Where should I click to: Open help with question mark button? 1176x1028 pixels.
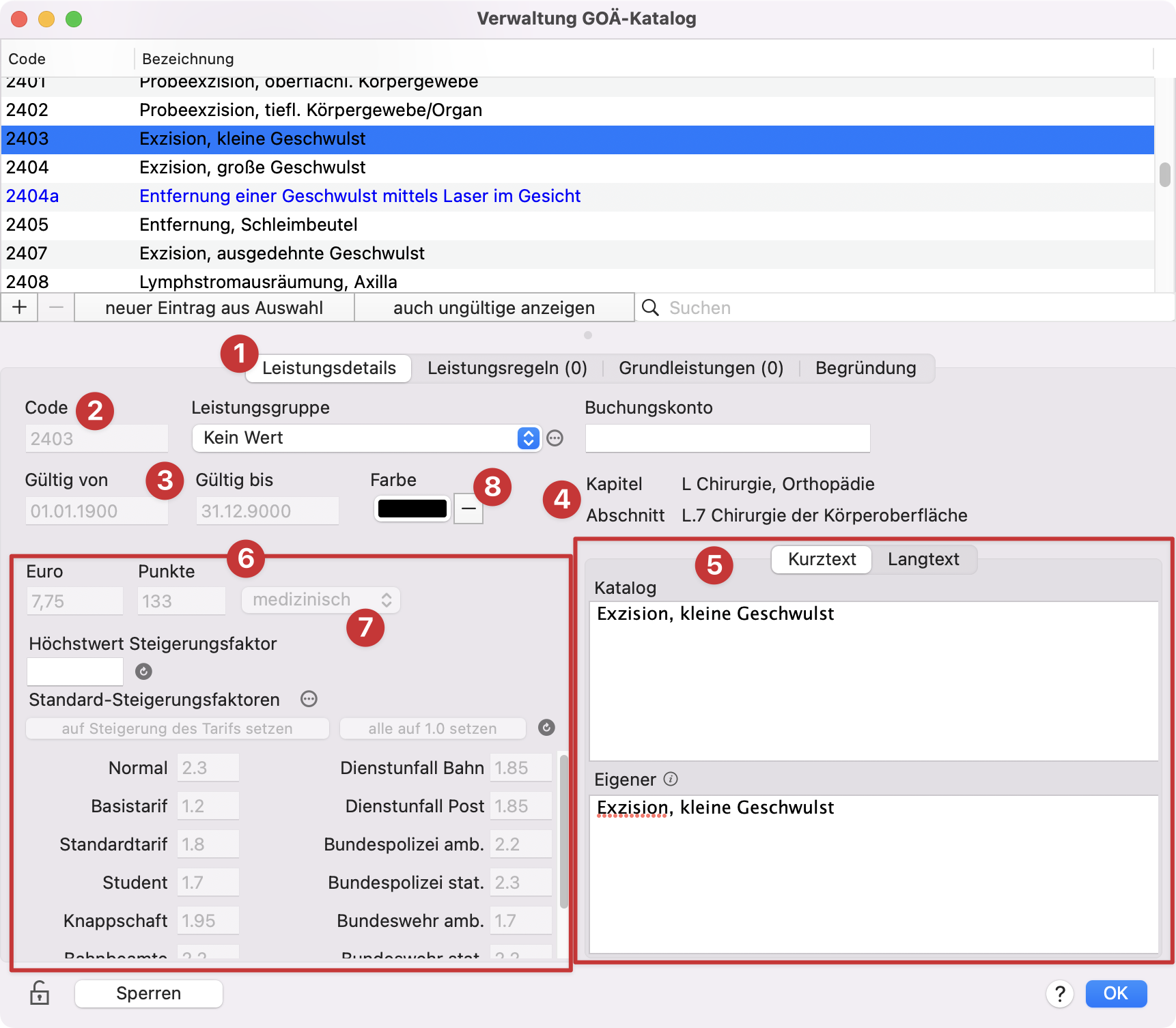pos(1060,994)
